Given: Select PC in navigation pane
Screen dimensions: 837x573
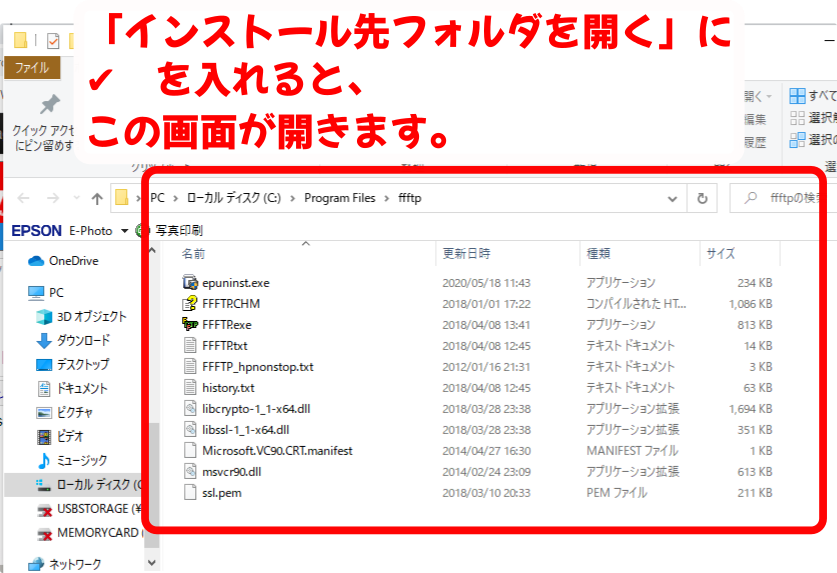Looking at the screenshot, I should [45, 293].
